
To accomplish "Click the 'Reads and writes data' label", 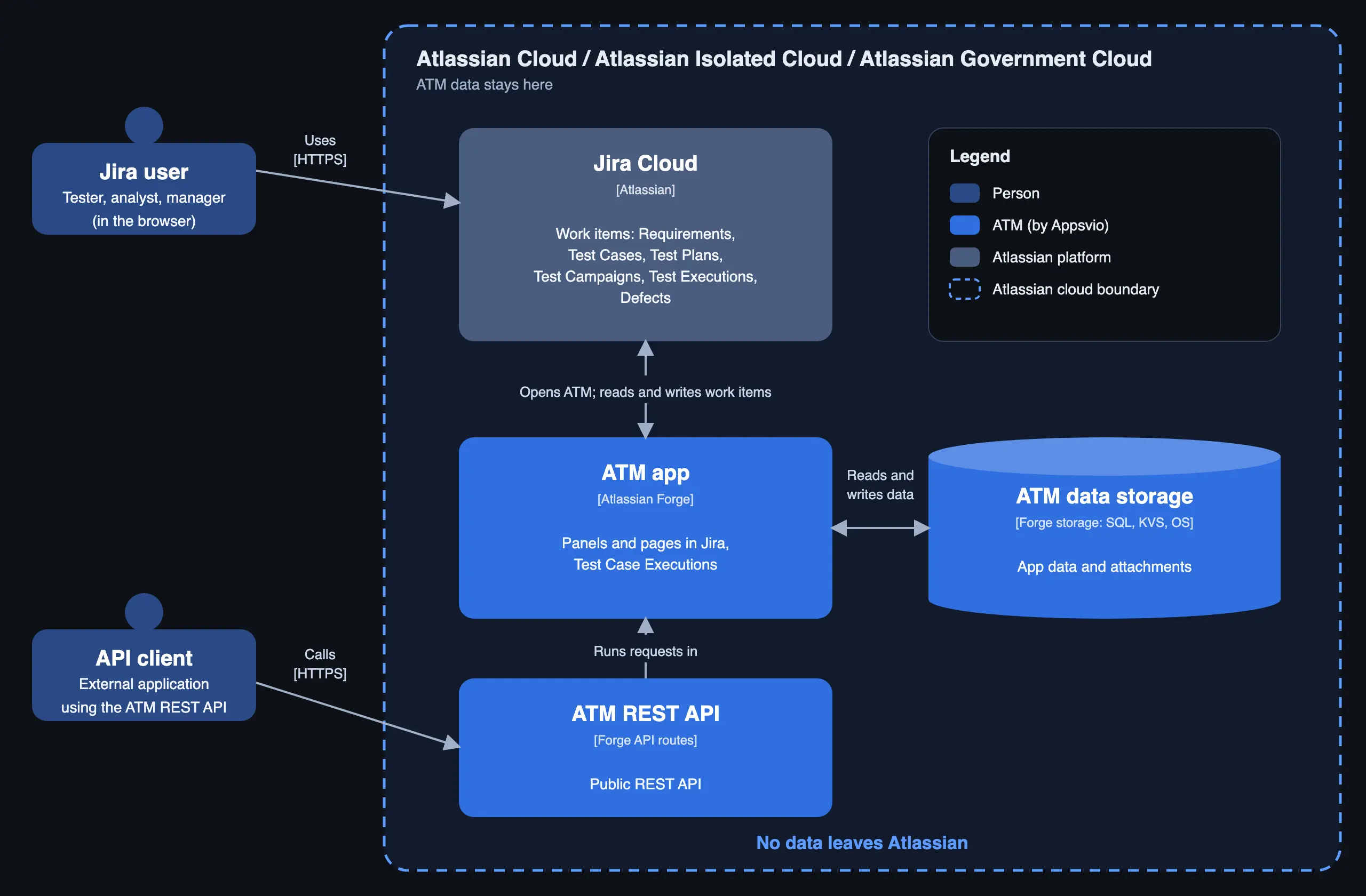I will click(x=880, y=485).
